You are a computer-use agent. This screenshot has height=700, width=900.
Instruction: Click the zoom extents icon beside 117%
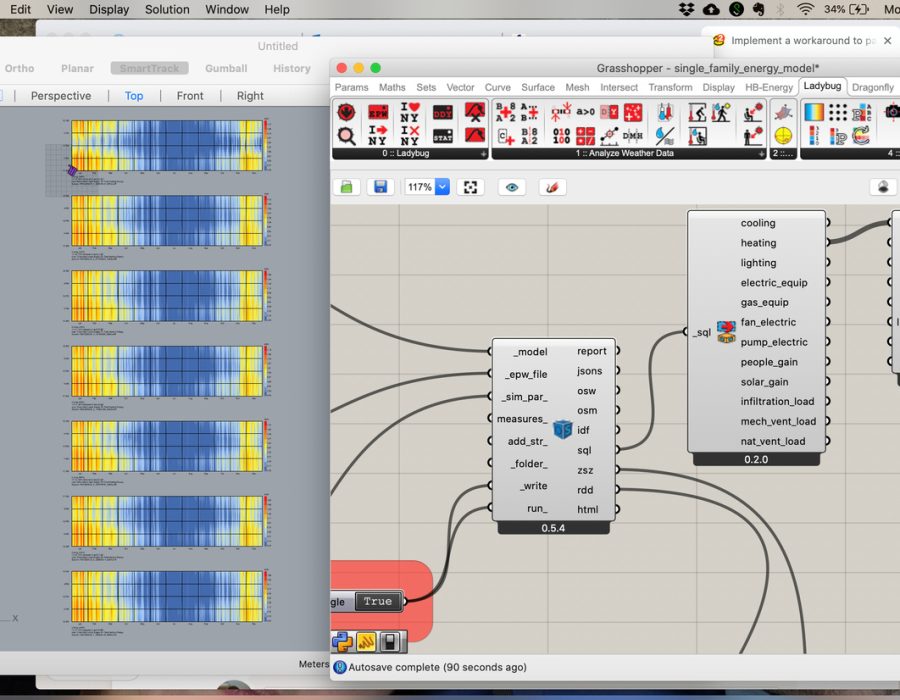click(470, 187)
